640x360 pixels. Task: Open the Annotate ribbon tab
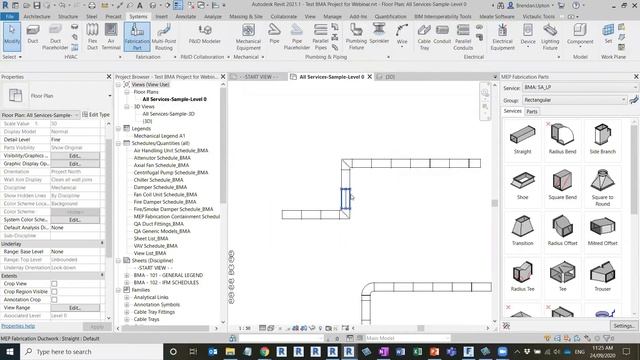point(186,16)
